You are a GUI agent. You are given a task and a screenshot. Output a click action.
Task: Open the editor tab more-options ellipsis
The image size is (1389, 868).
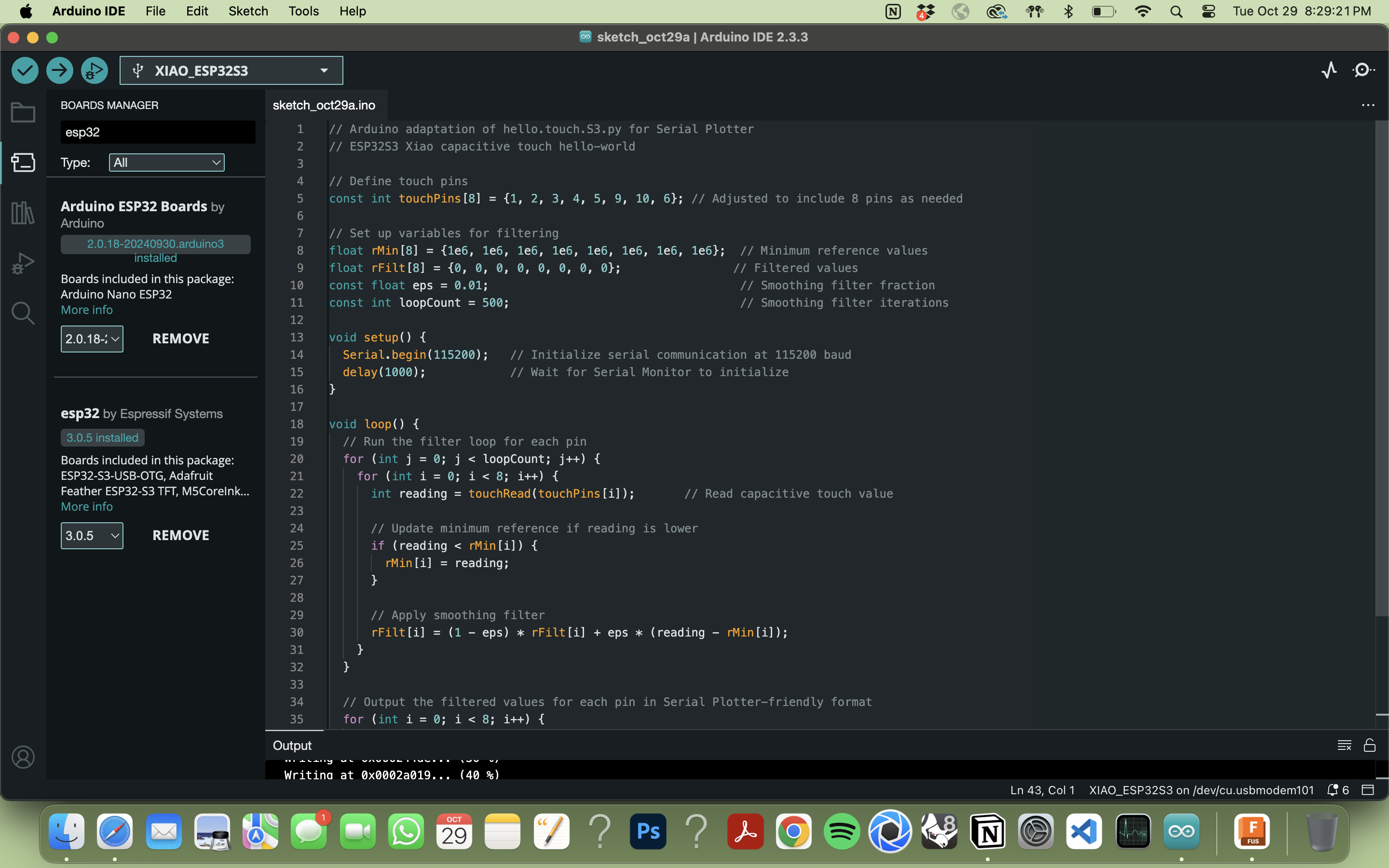coord(1368,105)
